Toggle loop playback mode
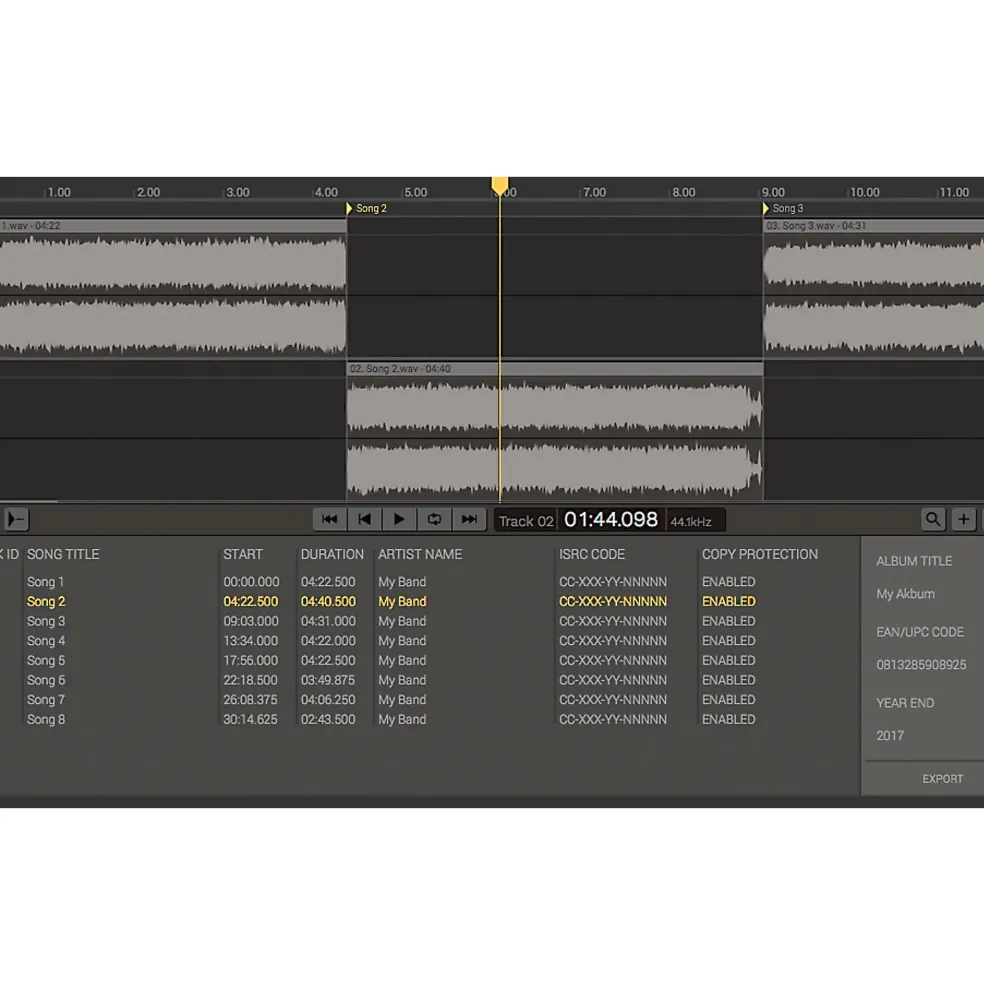This screenshot has width=984, height=985. click(434, 520)
